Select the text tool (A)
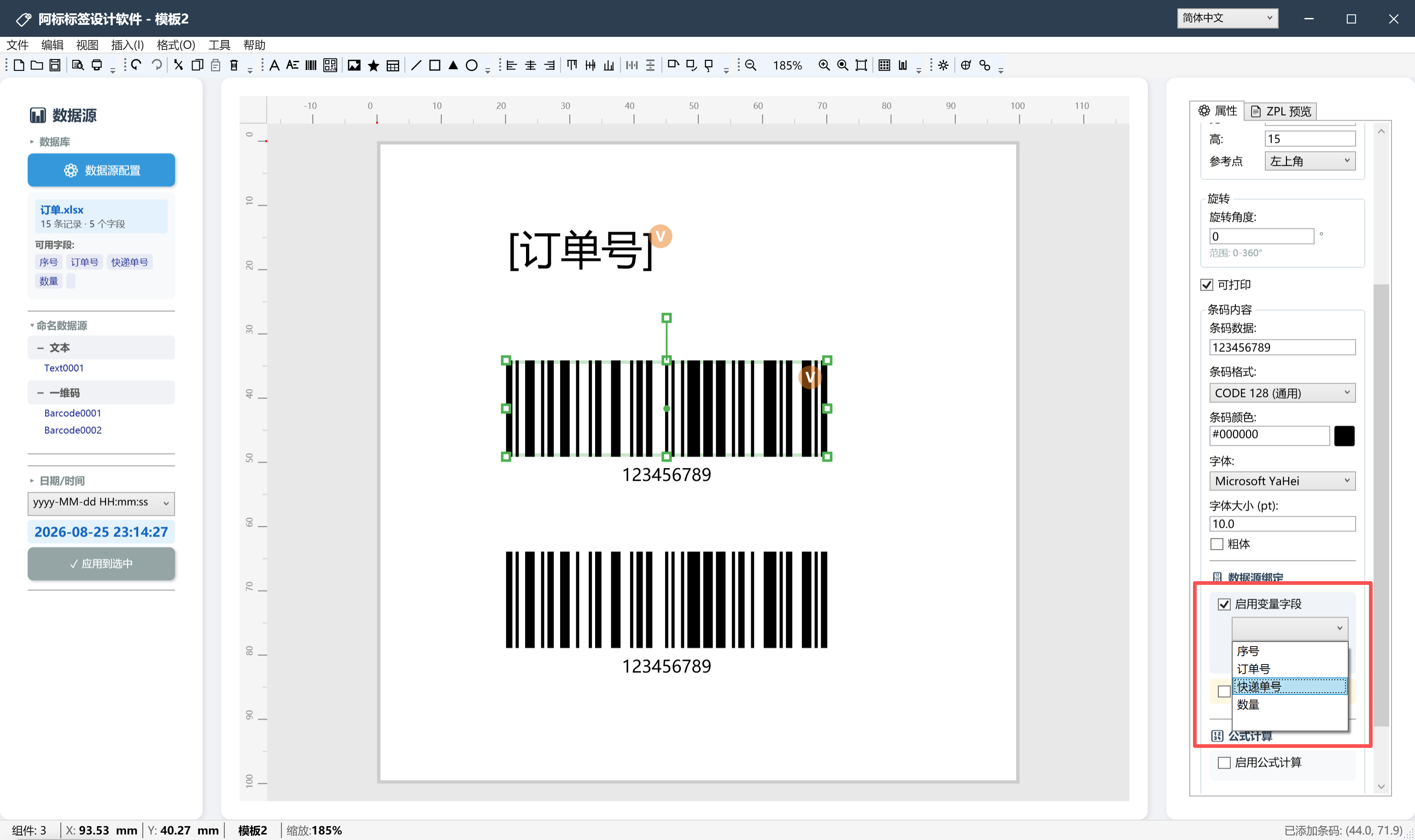The height and width of the screenshot is (840, 1415). click(275, 66)
